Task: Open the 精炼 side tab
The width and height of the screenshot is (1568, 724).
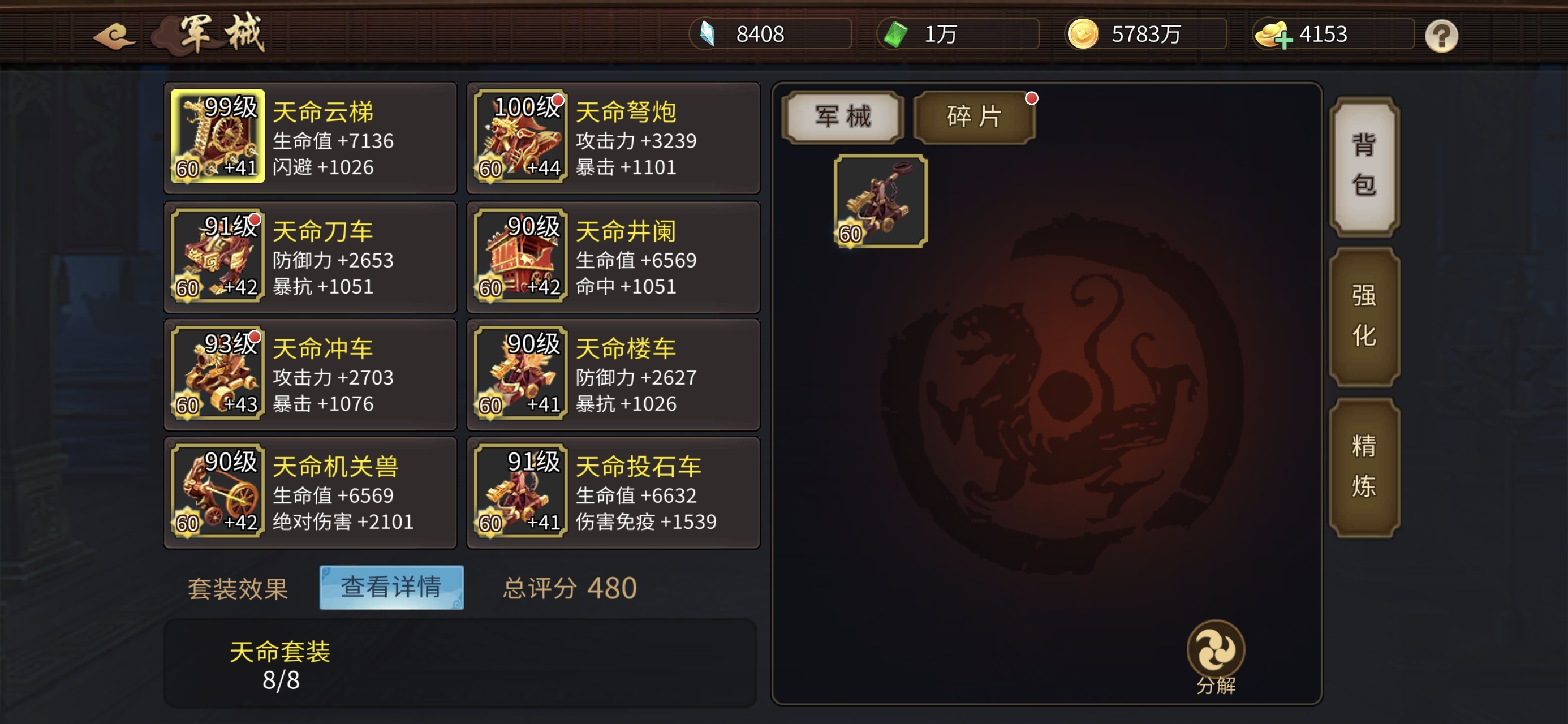Action: (1364, 467)
